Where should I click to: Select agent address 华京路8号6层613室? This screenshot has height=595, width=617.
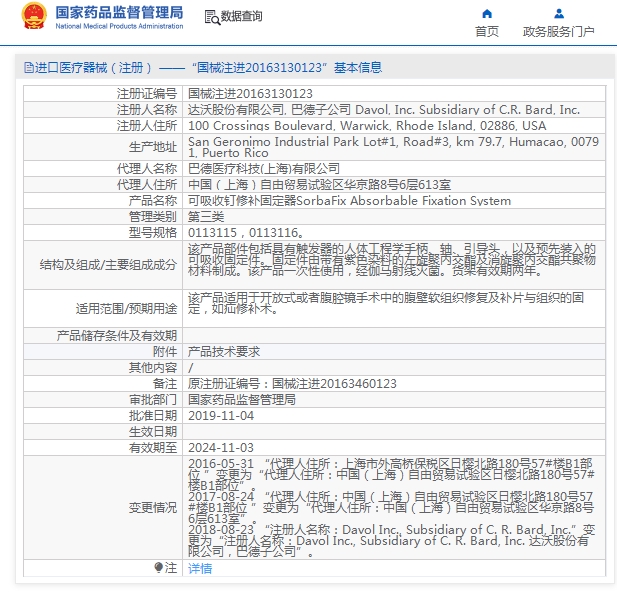(319, 185)
